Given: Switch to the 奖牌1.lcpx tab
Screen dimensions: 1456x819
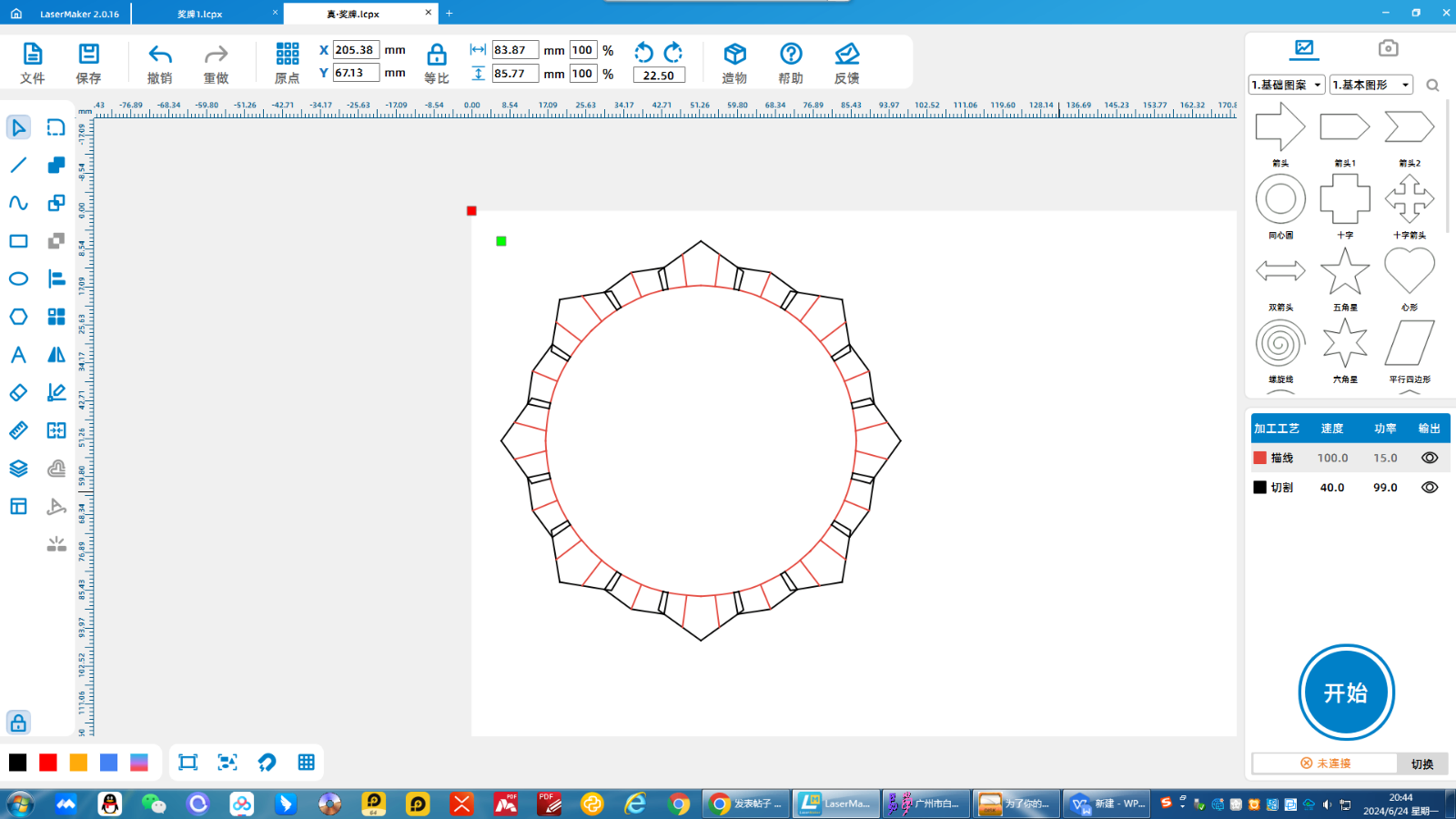Looking at the screenshot, I should [200, 14].
